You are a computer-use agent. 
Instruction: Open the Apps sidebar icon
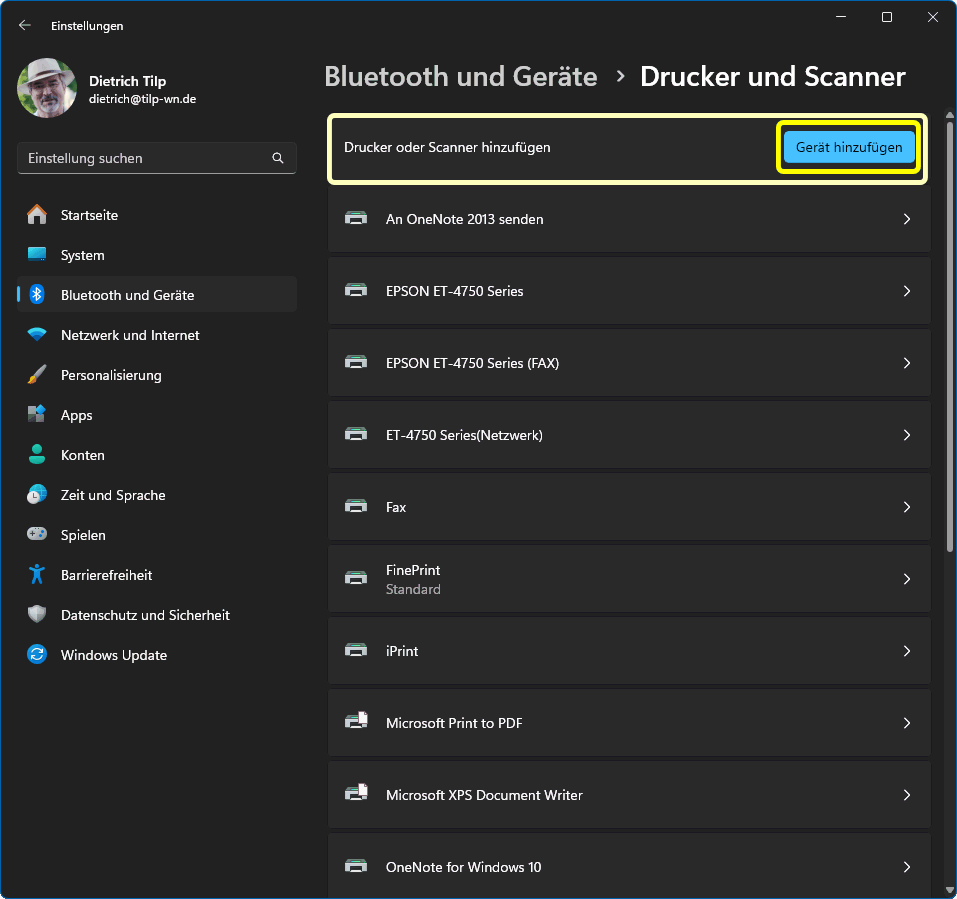37,415
